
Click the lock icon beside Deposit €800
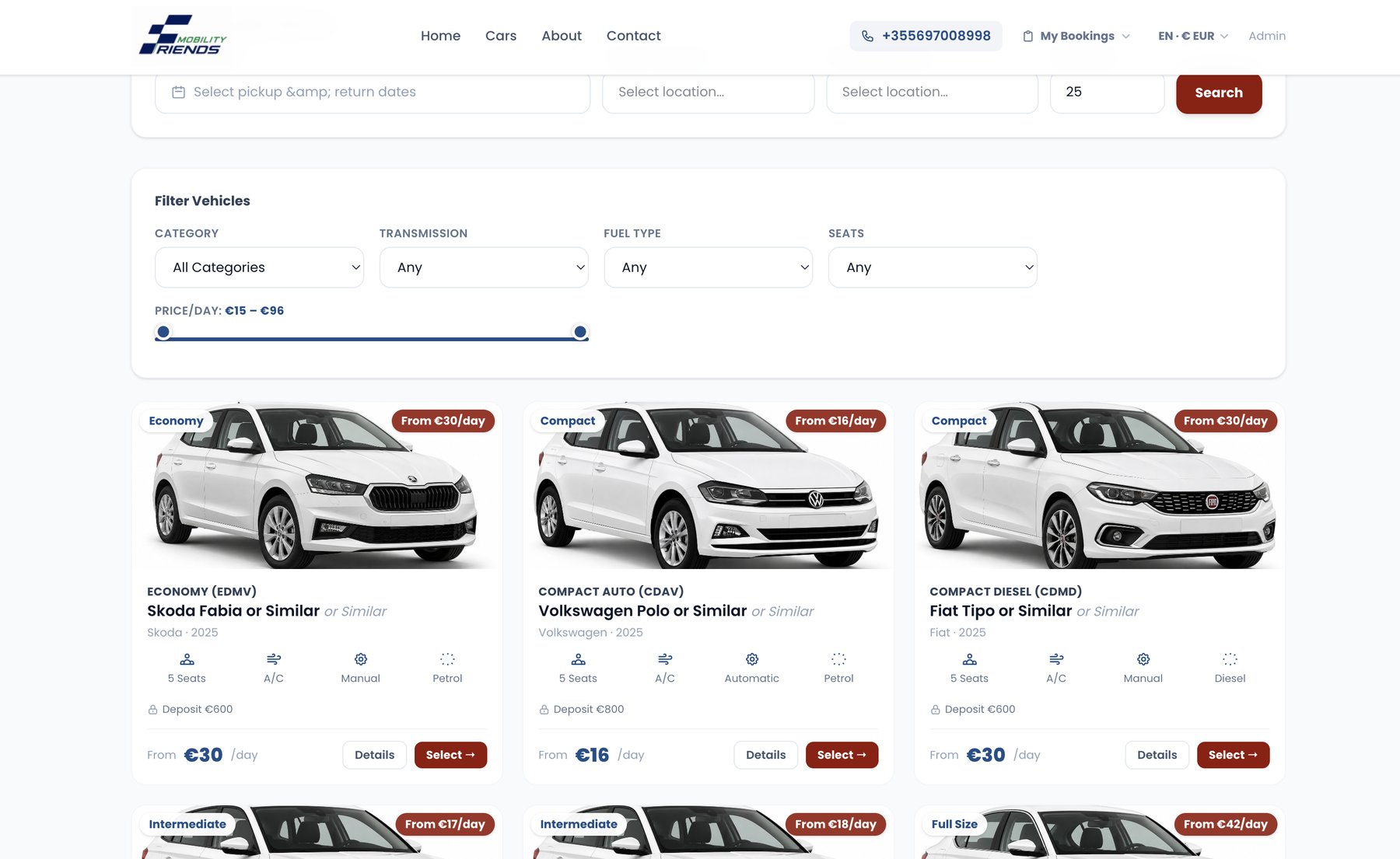pos(544,710)
